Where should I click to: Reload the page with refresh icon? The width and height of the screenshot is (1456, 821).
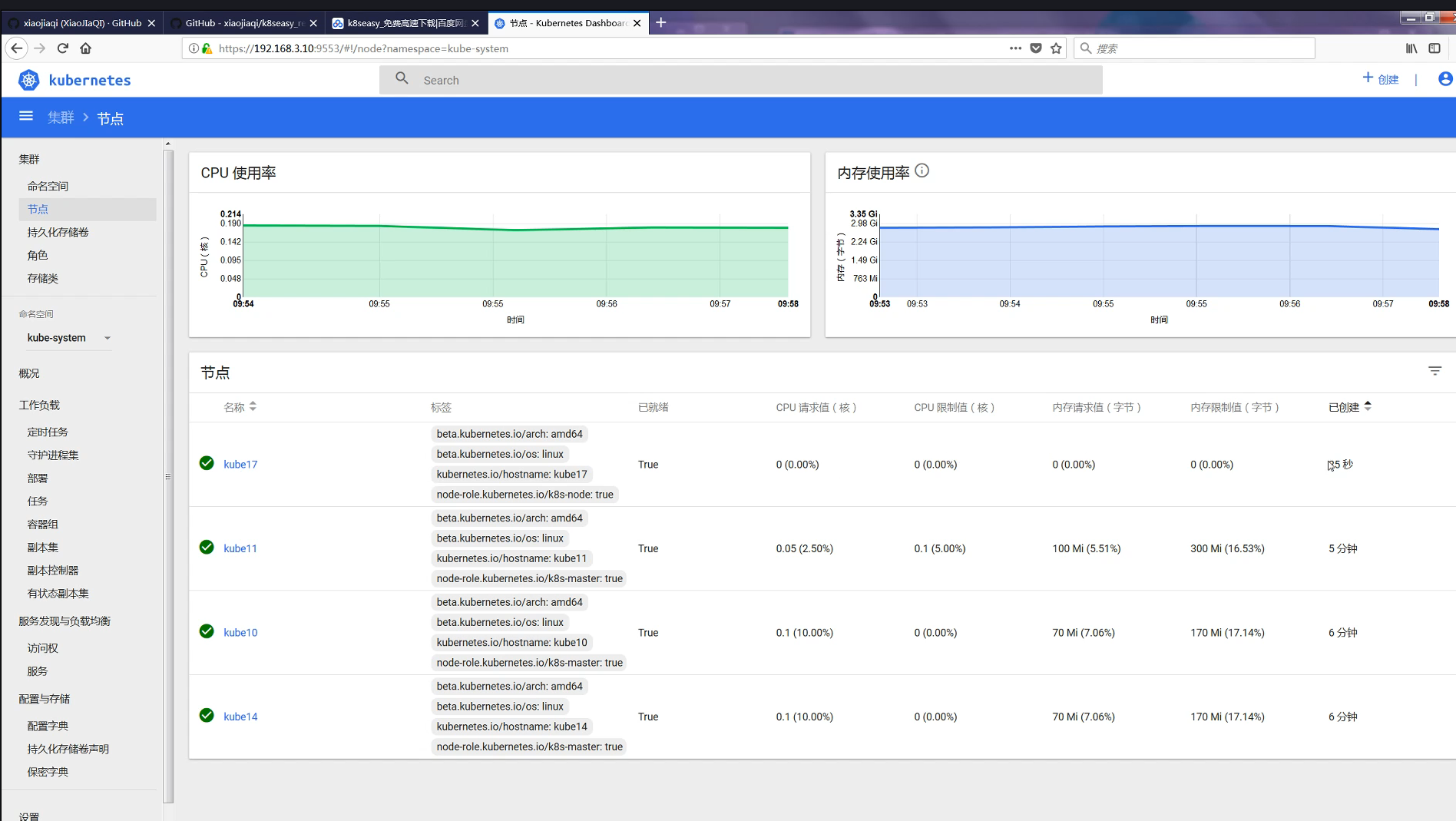tap(63, 48)
